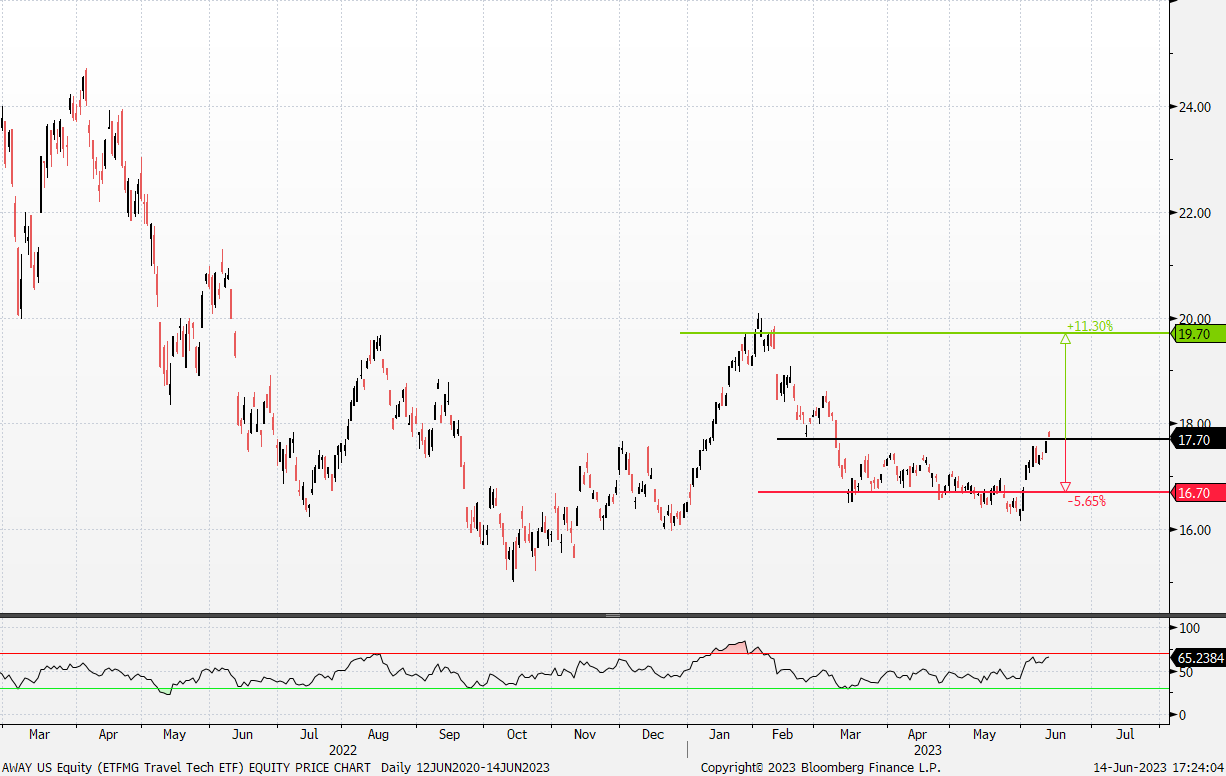Click the RSI axis 0 label
This screenshot has height=776, width=1226.
(x=1182, y=715)
